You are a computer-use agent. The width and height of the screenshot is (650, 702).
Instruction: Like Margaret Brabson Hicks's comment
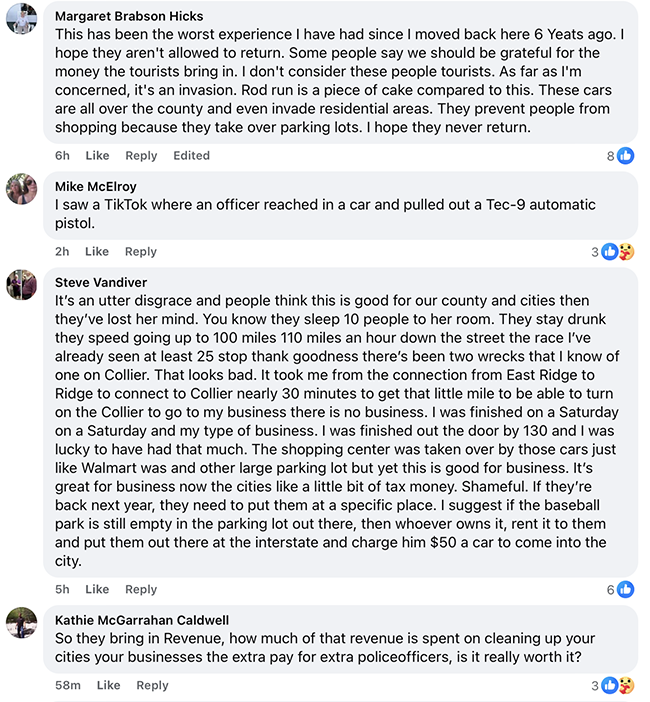coord(97,156)
